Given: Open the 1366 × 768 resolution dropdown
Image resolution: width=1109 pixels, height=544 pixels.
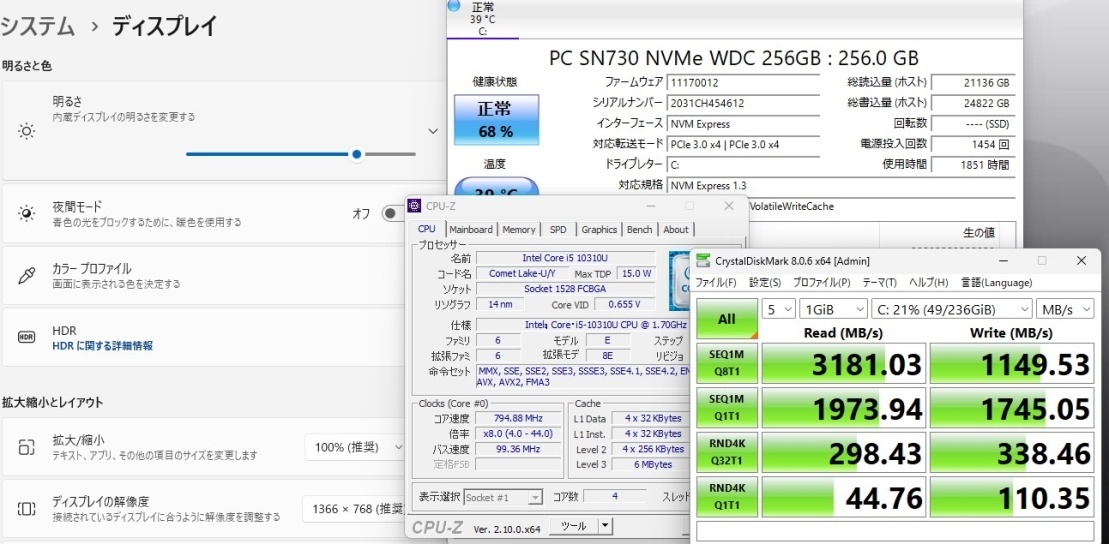Looking at the screenshot, I should pyautogui.click(x=354, y=509).
